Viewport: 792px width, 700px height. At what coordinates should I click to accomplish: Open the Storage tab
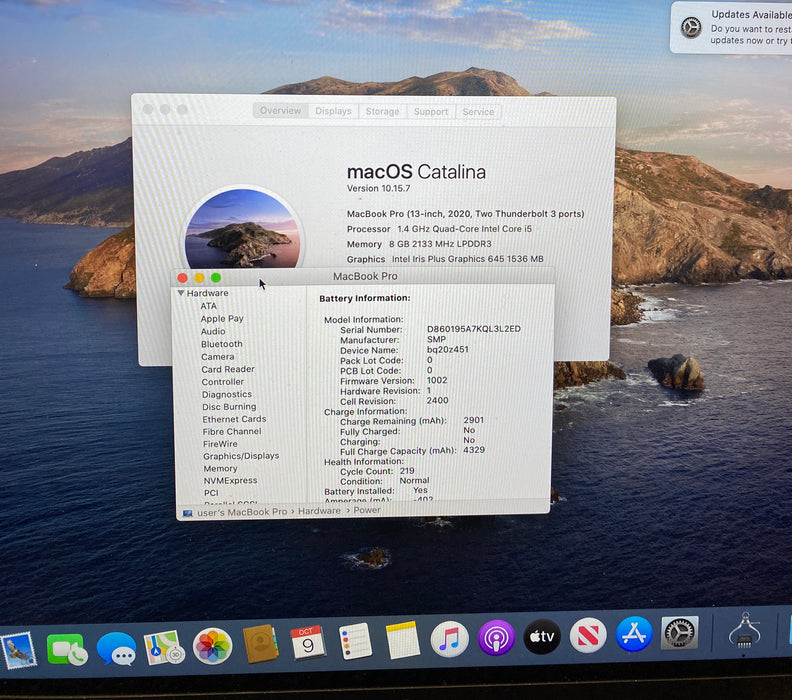coord(382,112)
